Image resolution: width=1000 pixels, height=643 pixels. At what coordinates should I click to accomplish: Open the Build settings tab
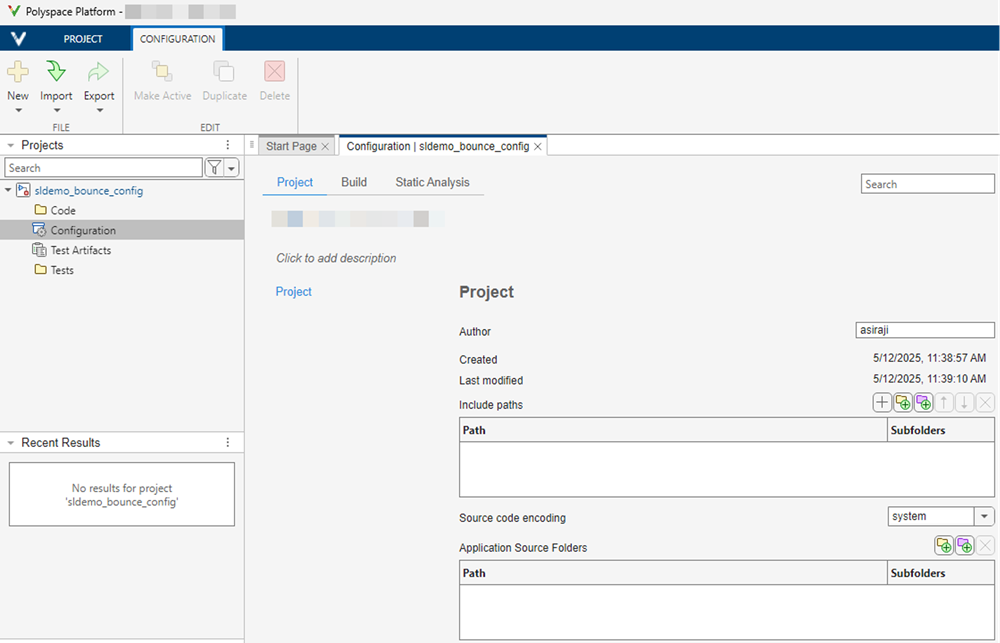pos(354,182)
